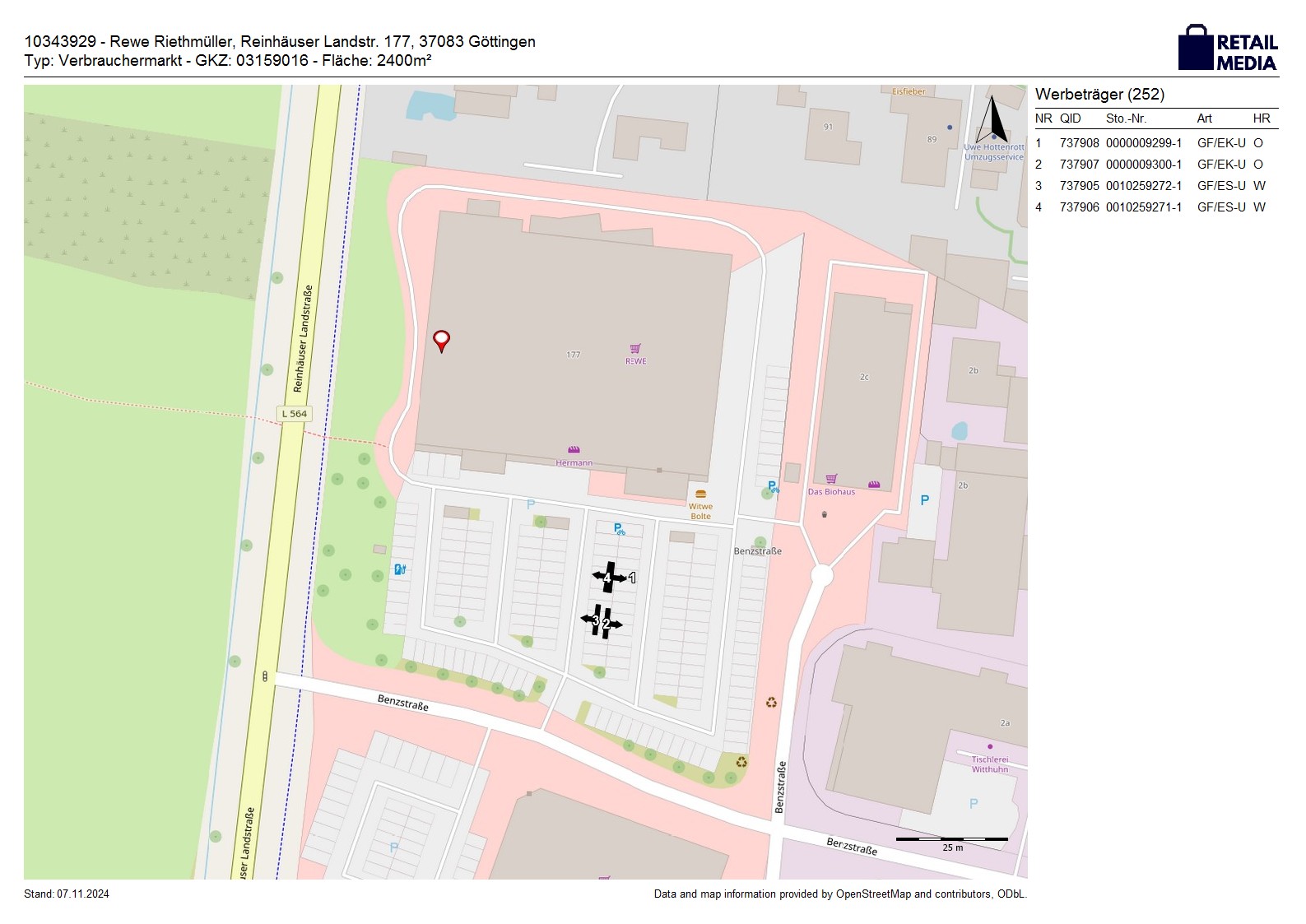Image resolution: width=1306 pixels, height=924 pixels.
Task: Click the 25 m scale bar
Action: click(x=951, y=840)
